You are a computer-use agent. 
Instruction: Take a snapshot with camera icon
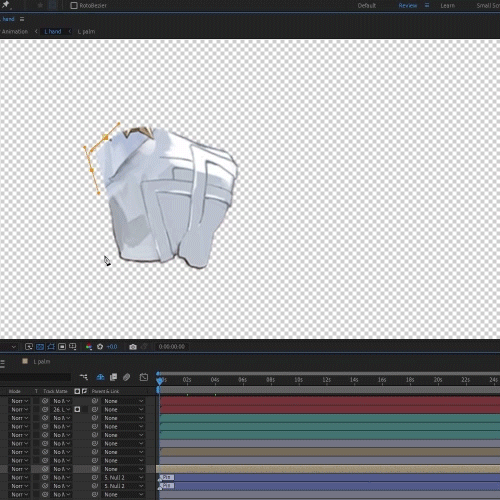click(x=133, y=347)
